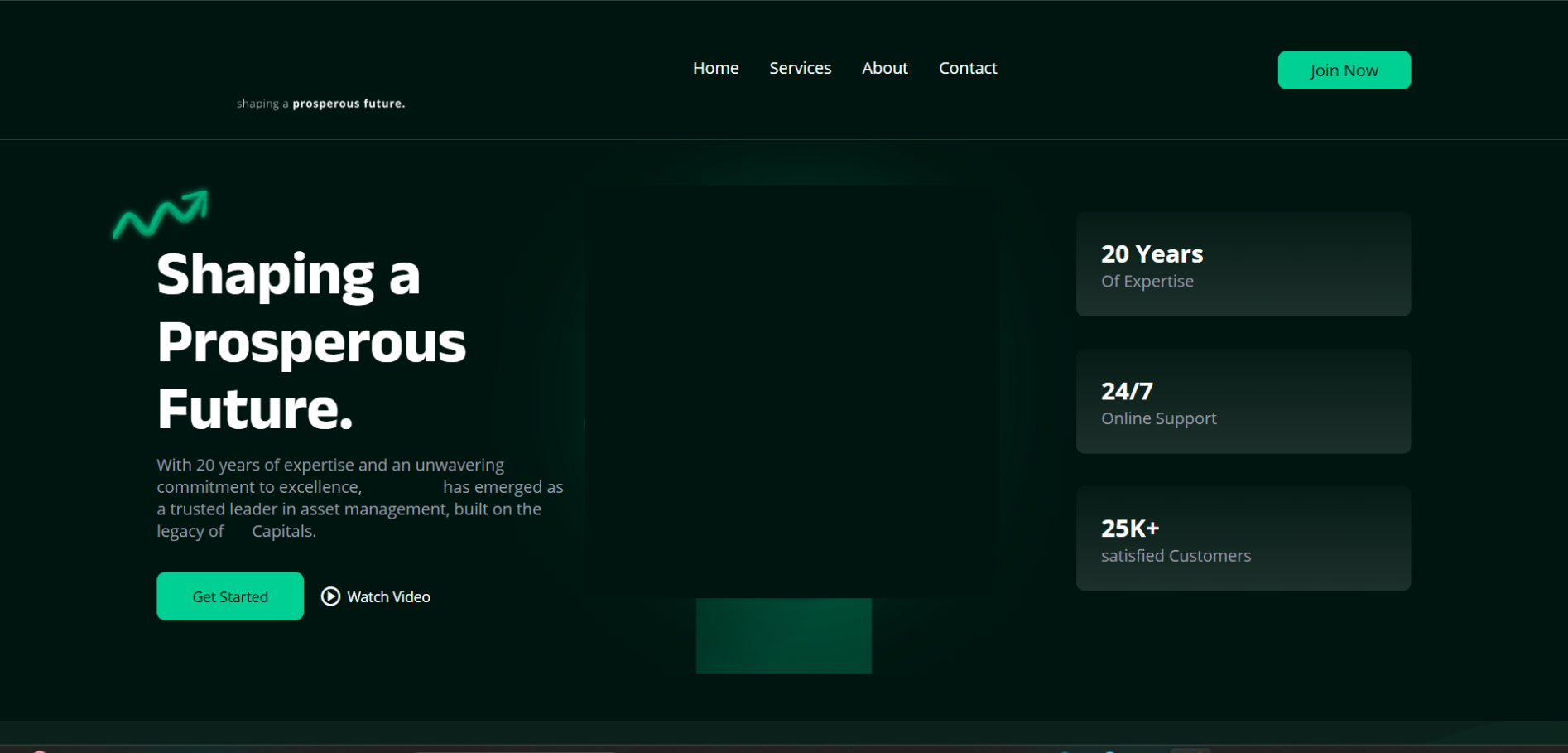
Task: Click the 'shaping a prosperous future' logo tagline
Action: tap(320, 104)
